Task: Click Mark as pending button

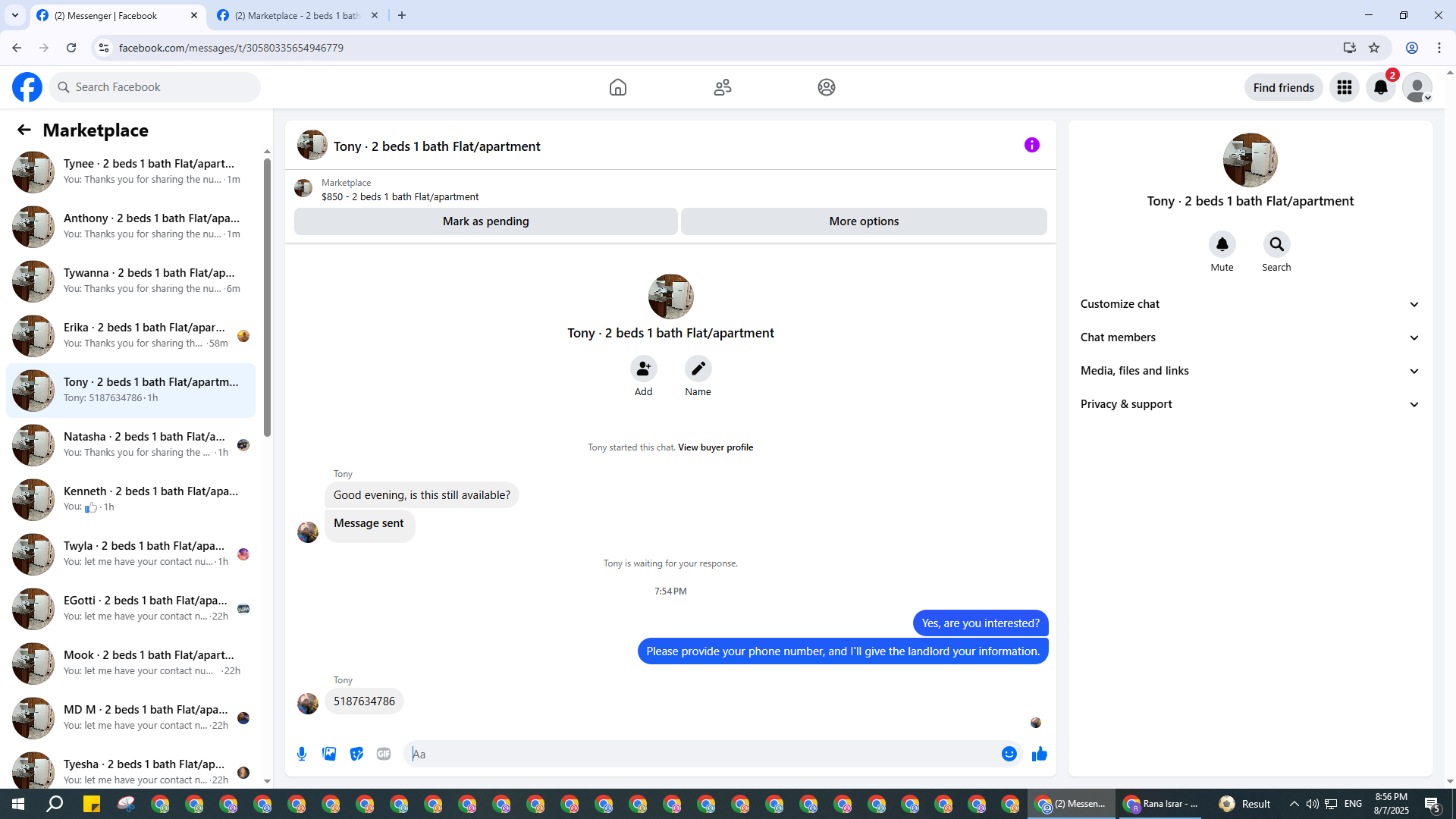Action: pos(486,221)
